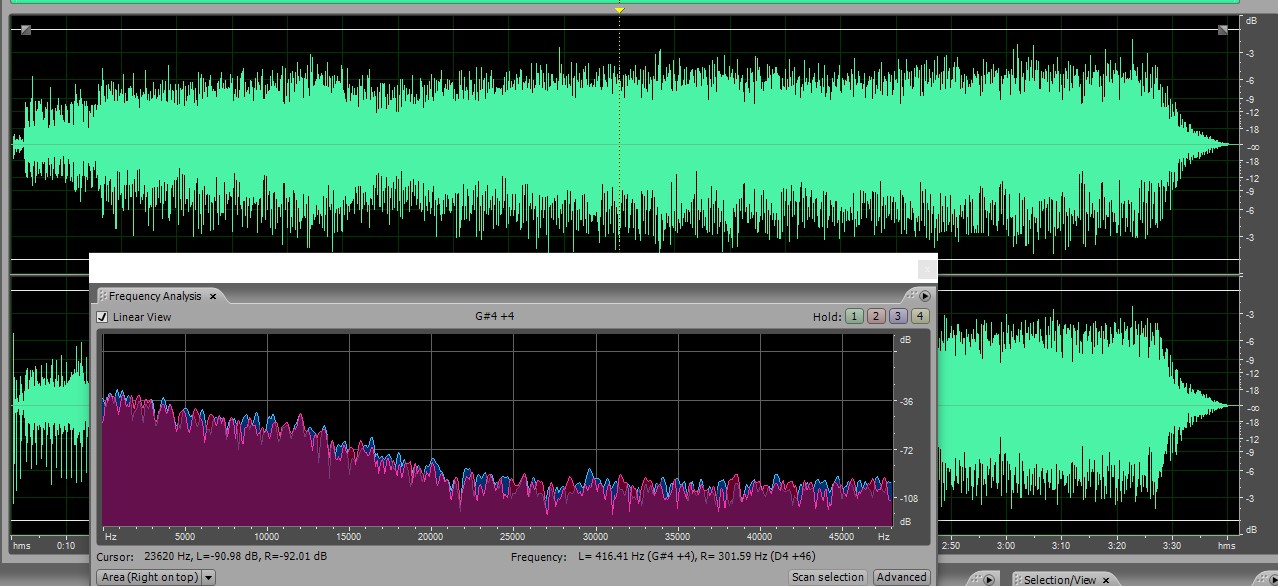This screenshot has height=586, width=1278.
Task: Select the Frequency Analysis tab
Action: 155,296
